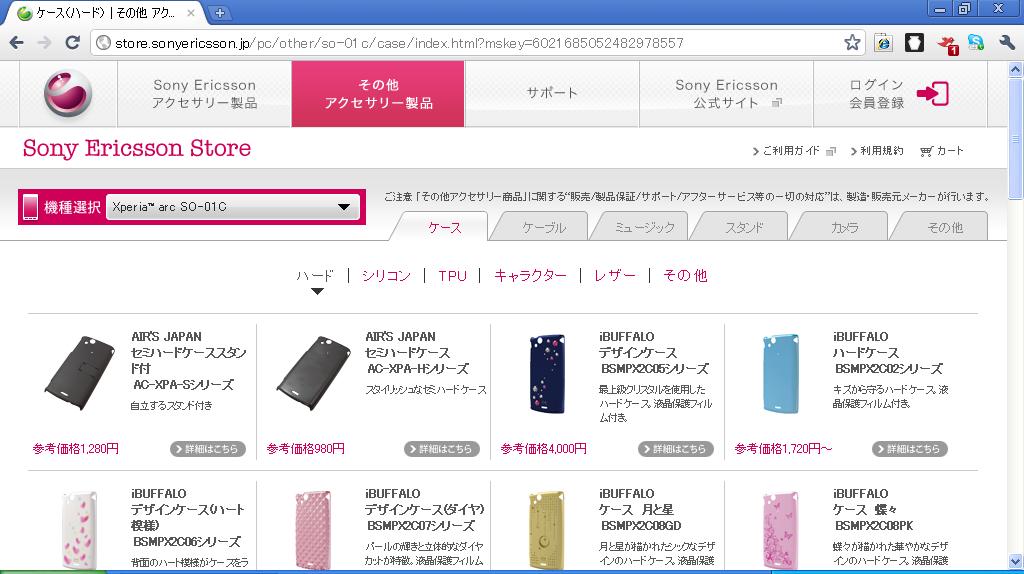Bookmark page with the star icon
Image resolution: width=1024 pixels, height=574 pixels.
[852, 42]
